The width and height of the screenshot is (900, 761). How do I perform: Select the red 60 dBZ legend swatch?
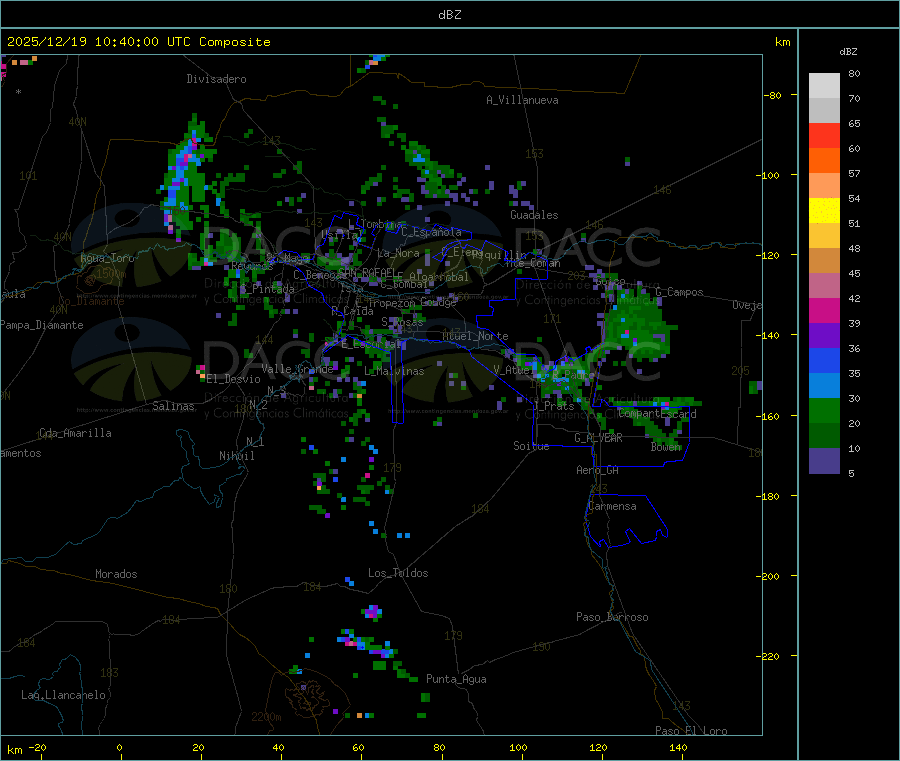(824, 135)
